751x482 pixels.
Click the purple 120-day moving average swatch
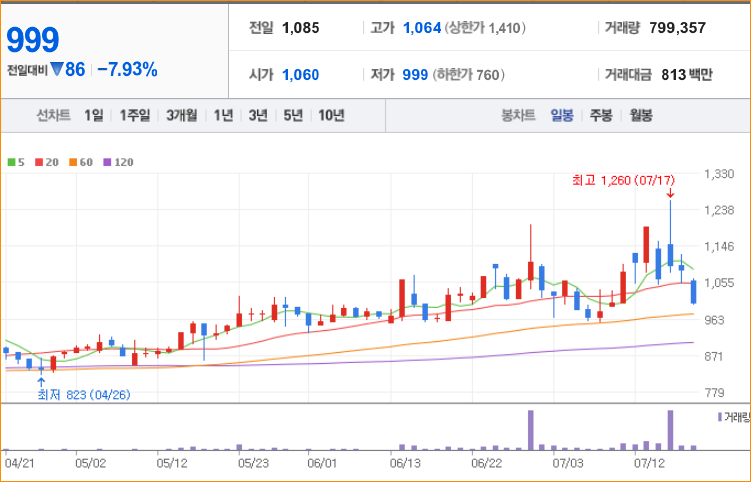[x=107, y=162]
